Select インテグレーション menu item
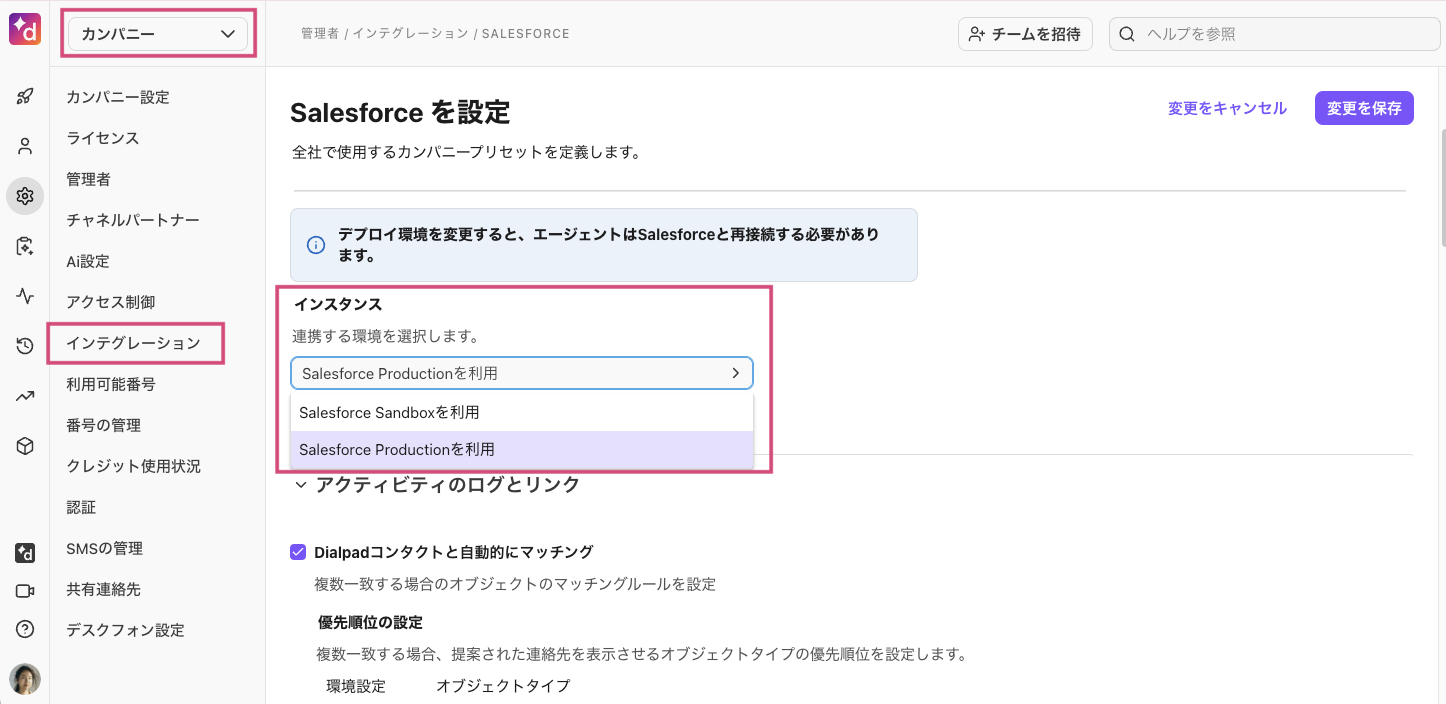 coord(133,343)
